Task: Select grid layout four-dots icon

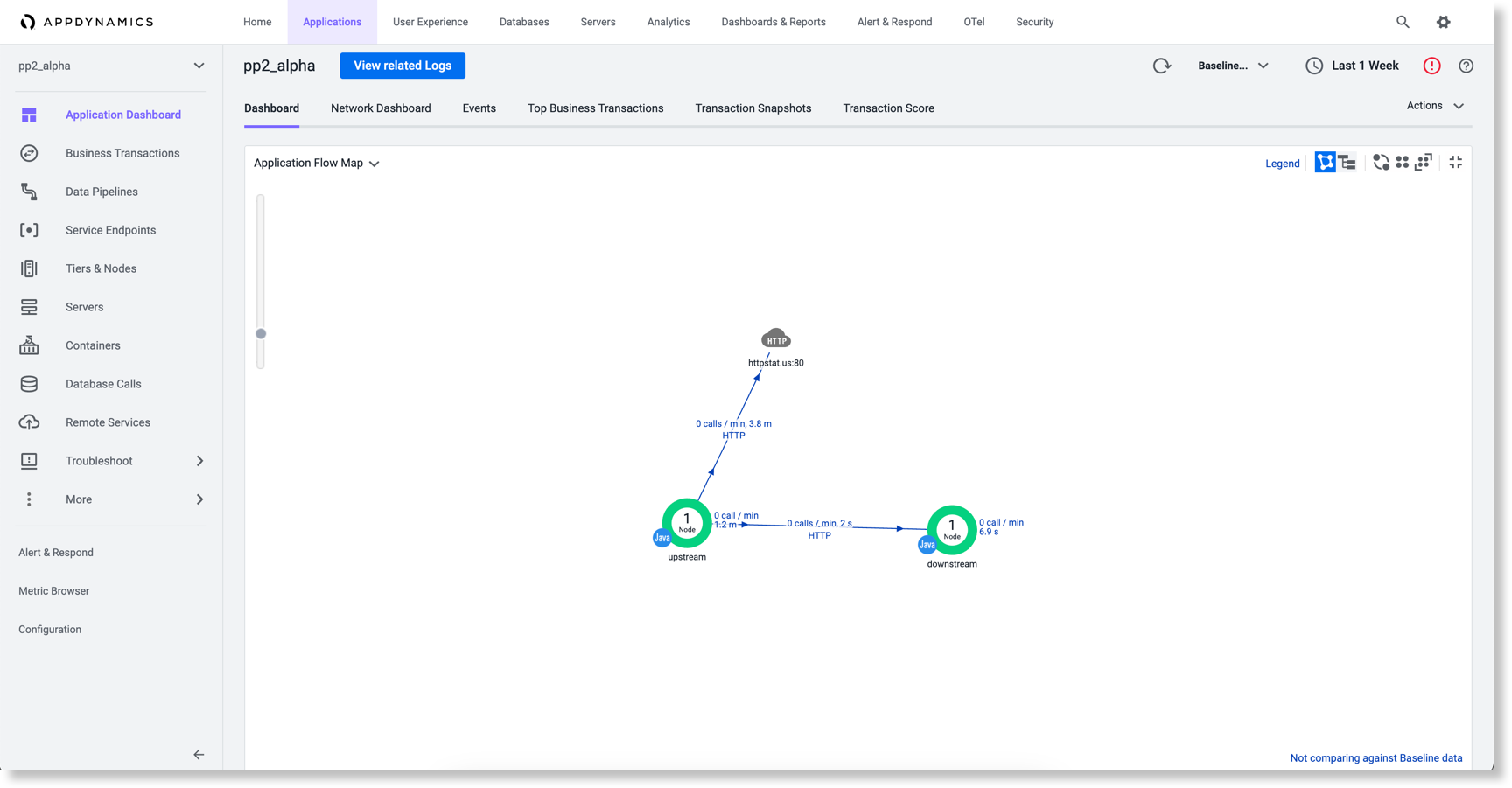Action: (x=1402, y=162)
